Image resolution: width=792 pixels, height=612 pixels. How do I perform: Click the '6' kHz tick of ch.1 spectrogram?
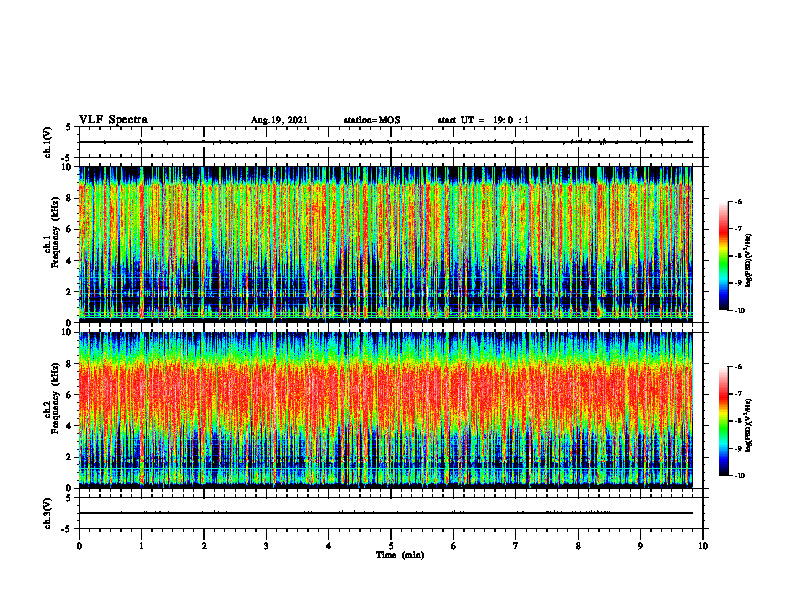70,229
